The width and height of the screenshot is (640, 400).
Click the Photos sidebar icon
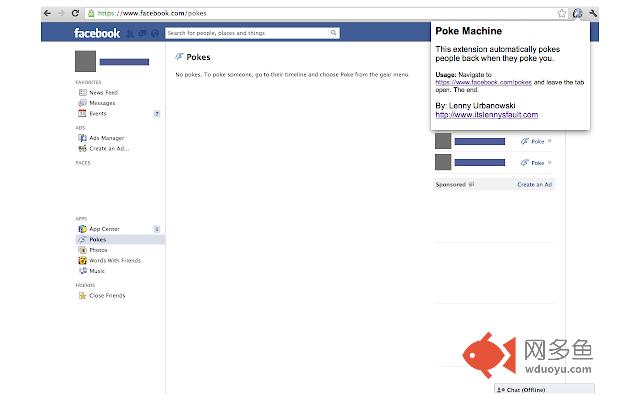(x=82, y=250)
